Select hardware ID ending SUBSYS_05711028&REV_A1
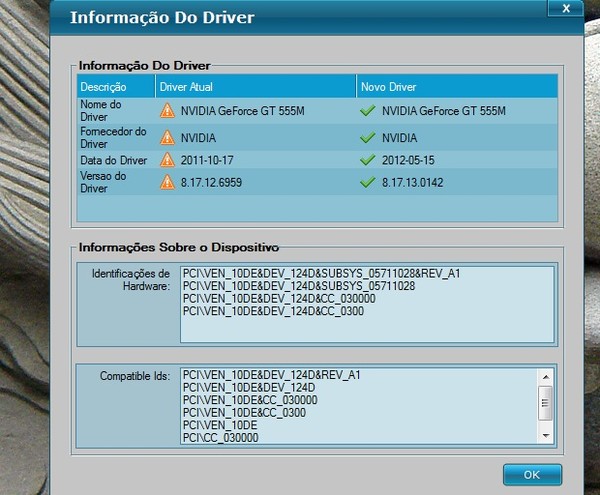This screenshot has width=600, height=495. pyautogui.click(x=321, y=274)
